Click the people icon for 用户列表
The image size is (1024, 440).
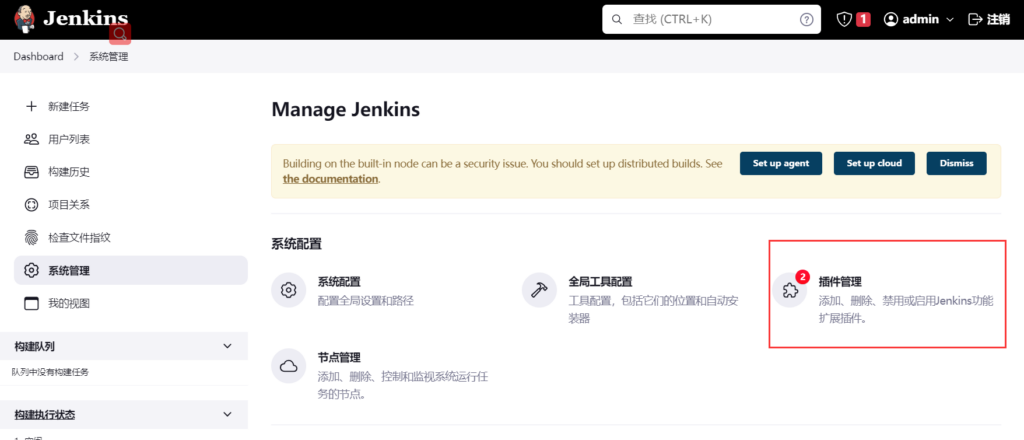point(31,139)
